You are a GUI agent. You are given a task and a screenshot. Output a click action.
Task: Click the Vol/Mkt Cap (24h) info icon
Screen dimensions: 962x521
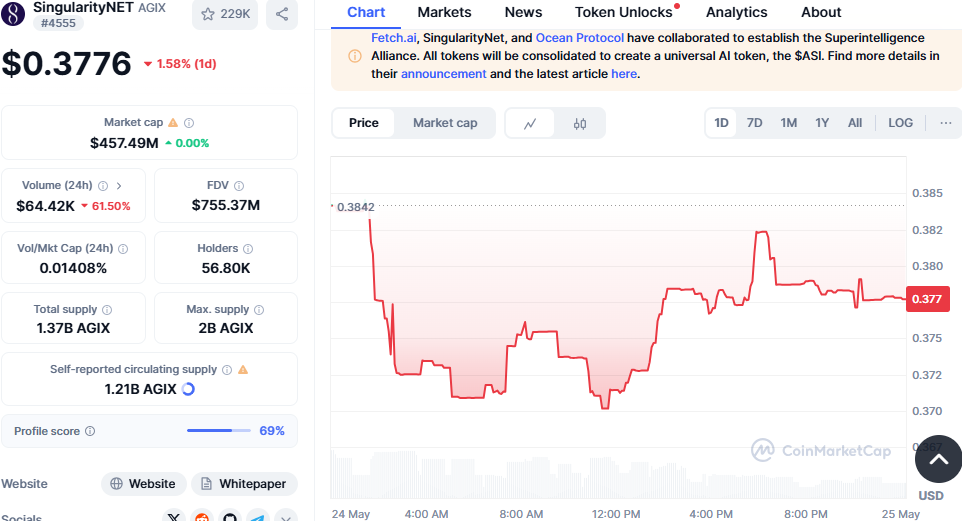[x=123, y=249]
